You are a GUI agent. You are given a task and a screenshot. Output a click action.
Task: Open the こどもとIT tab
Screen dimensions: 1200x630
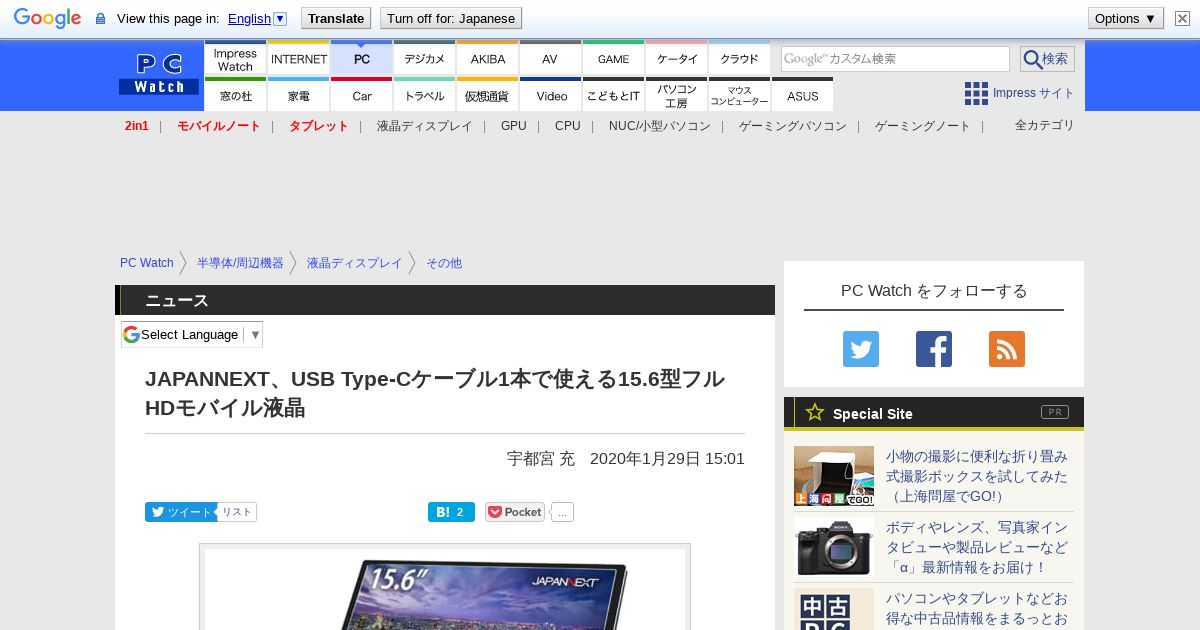click(614, 95)
